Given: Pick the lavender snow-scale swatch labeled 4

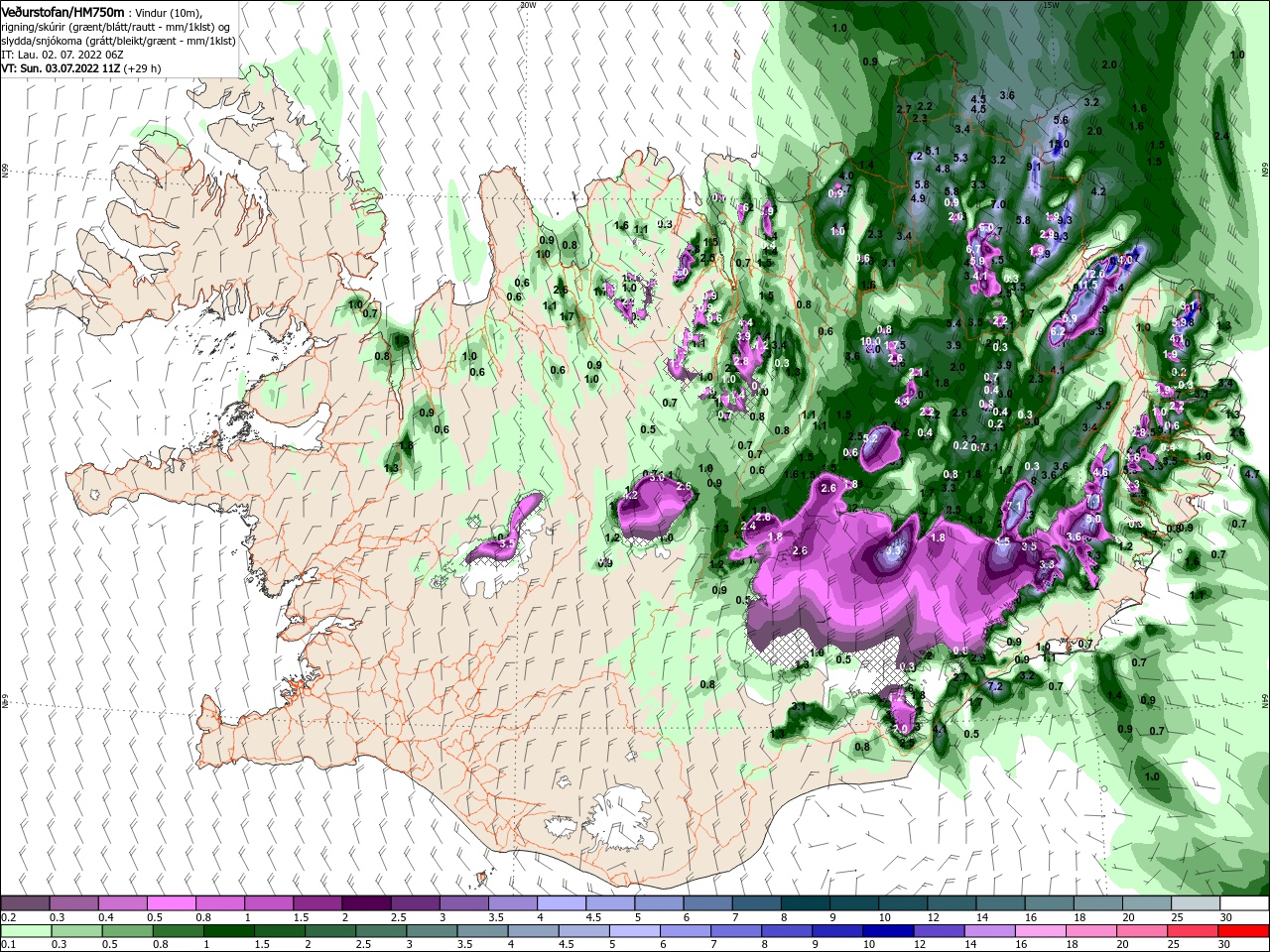Looking at the screenshot, I should (562, 903).
